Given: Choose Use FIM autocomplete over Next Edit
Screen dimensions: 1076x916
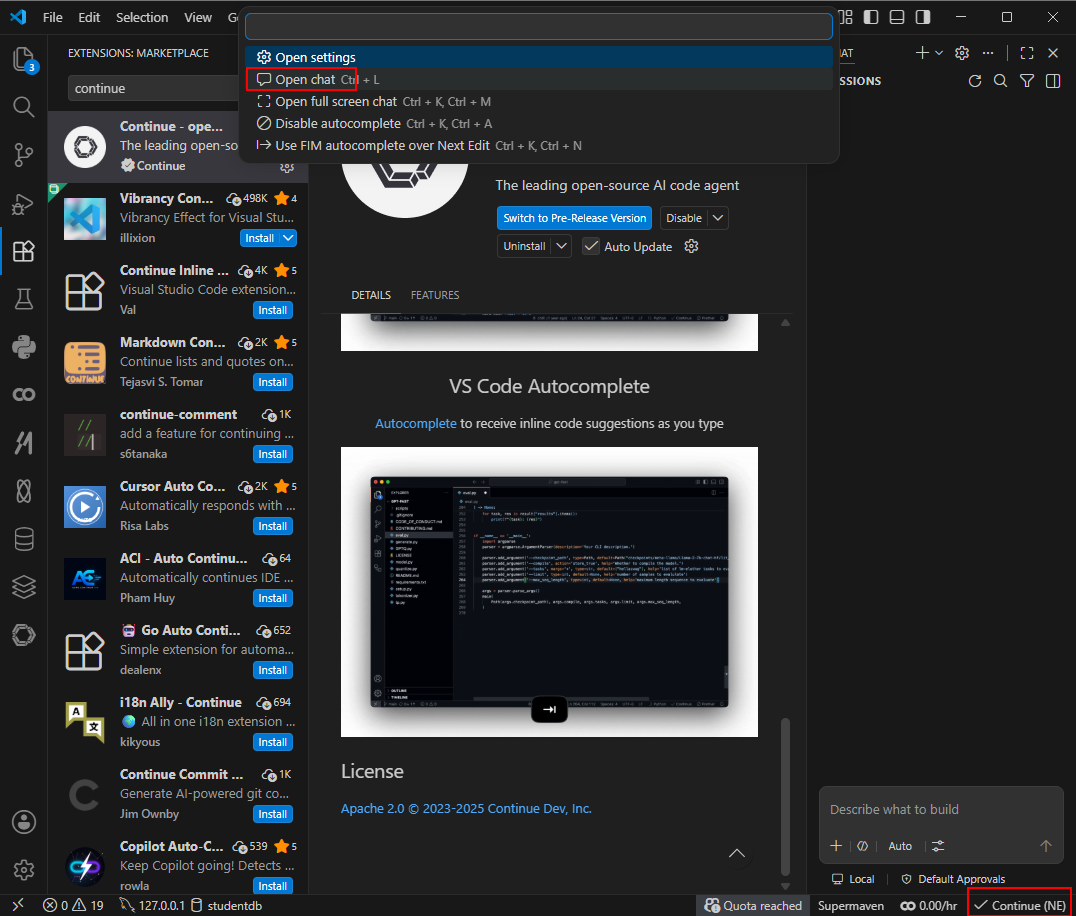Looking at the screenshot, I should point(539,145).
